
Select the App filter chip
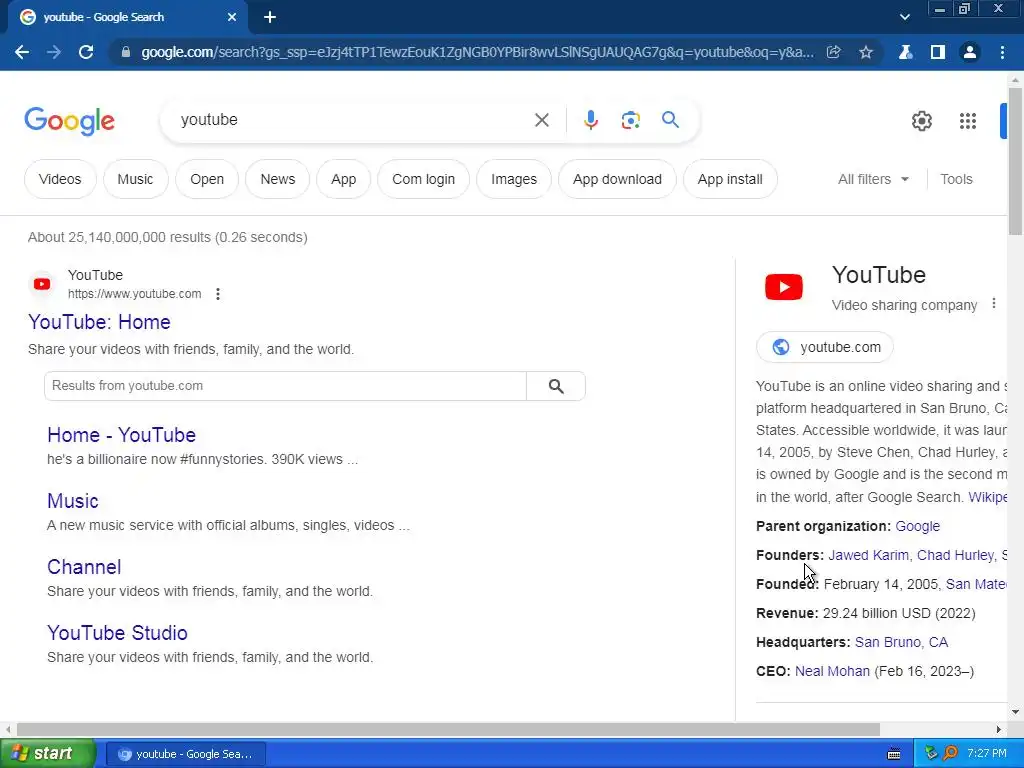pos(344,180)
